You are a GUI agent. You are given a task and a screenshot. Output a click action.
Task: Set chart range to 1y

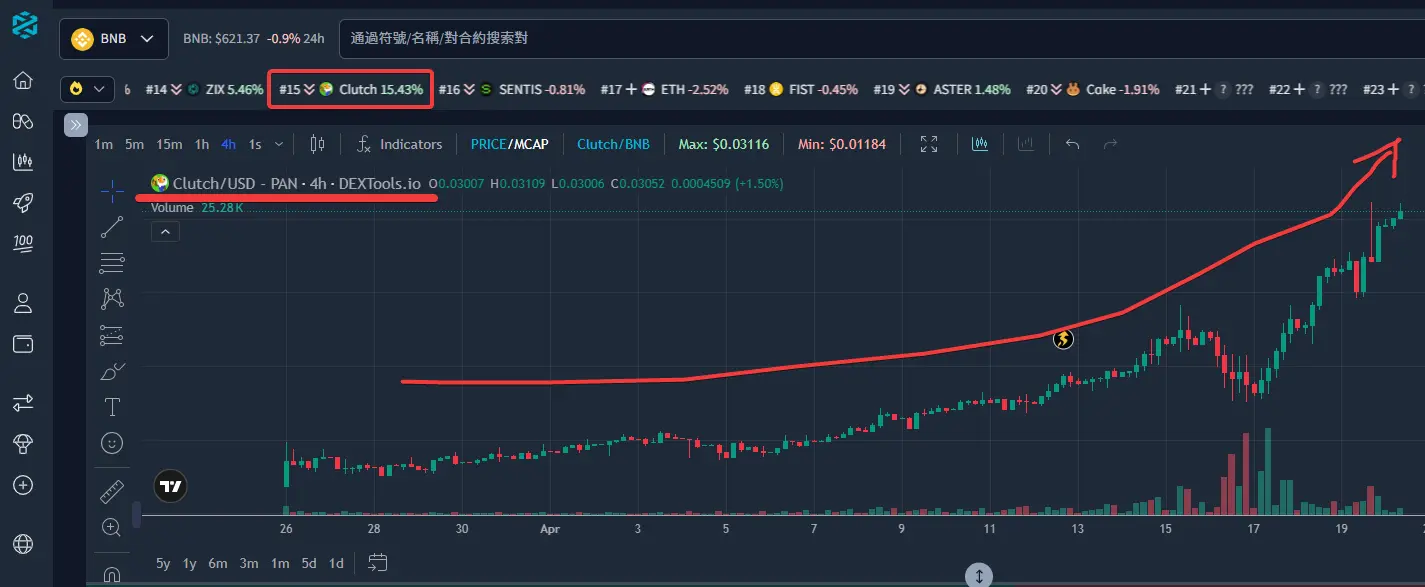tap(190, 563)
